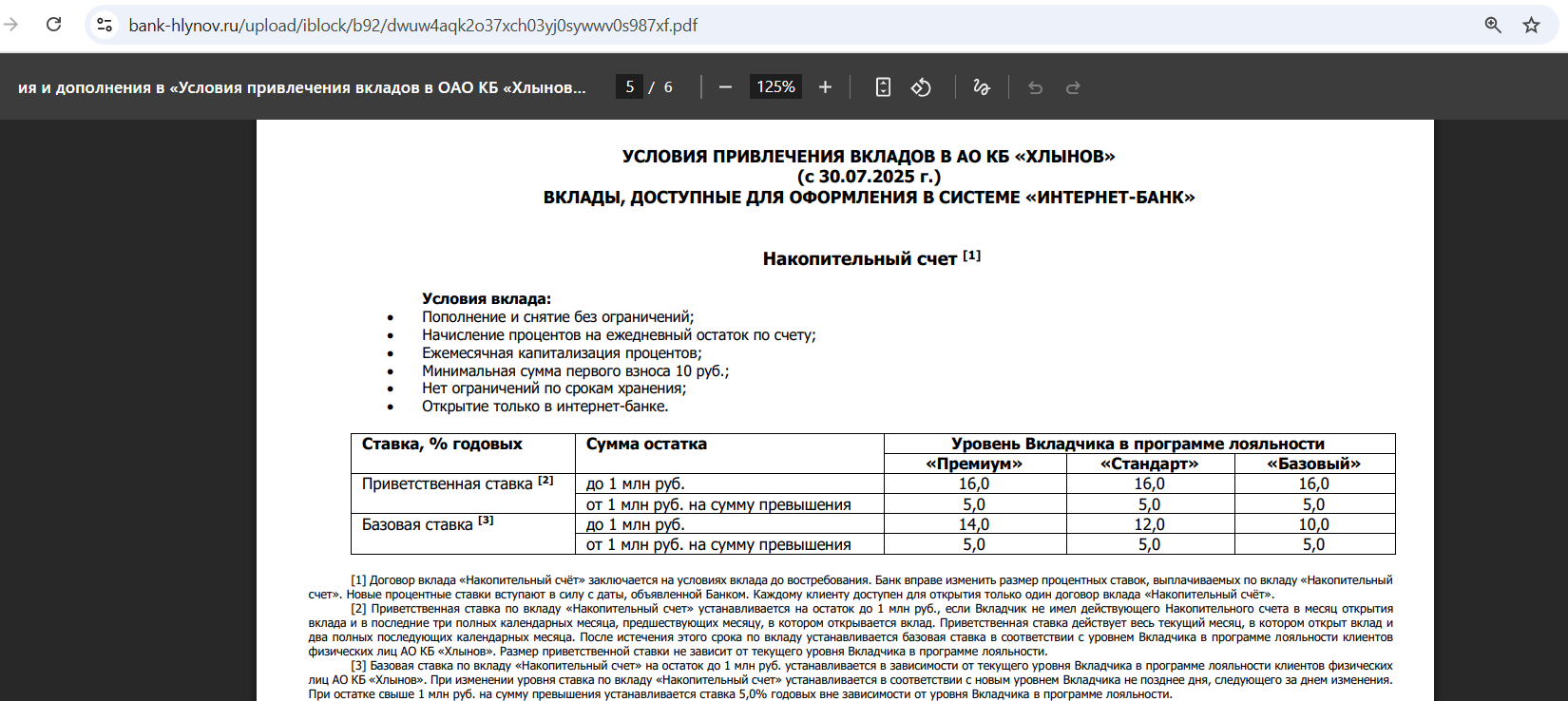Rotate the PDF counterclockwise
1568x701 pixels.
pos(921,87)
